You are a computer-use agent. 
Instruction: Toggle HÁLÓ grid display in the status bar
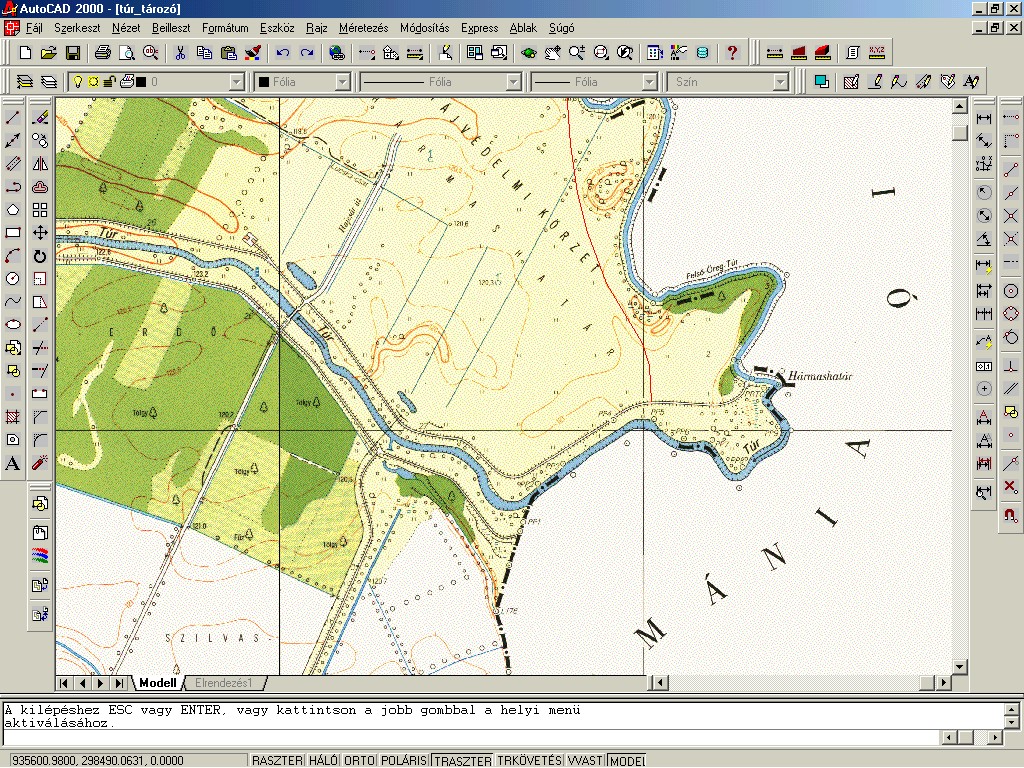click(x=323, y=761)
